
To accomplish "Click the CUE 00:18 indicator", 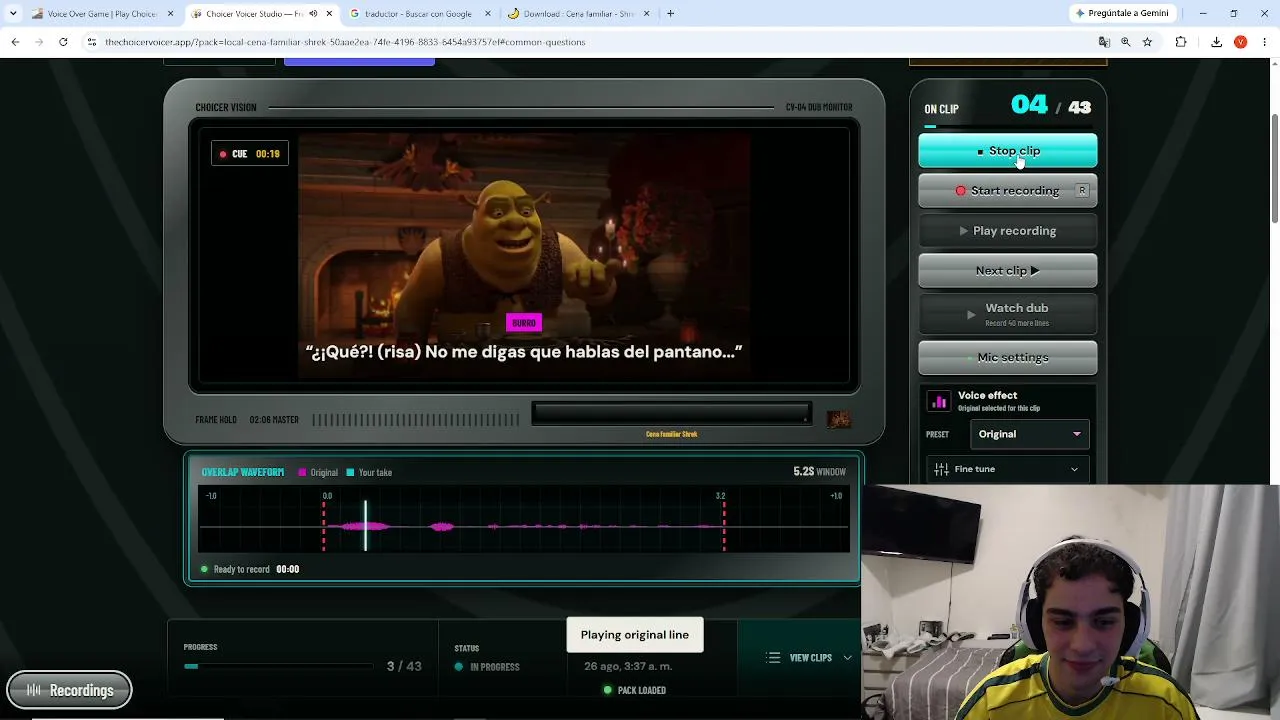I will (x=250, y=154).
